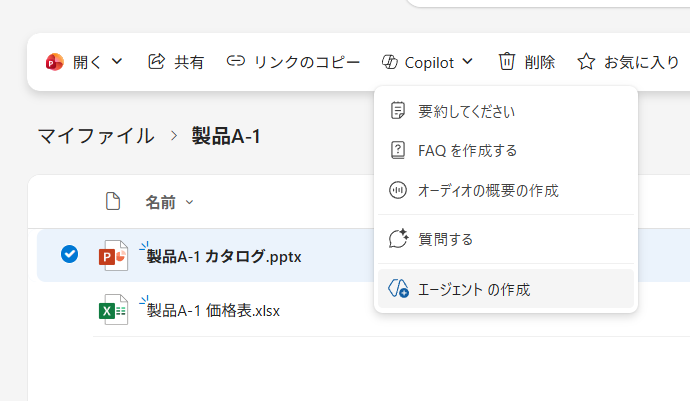This screenshot has height=401, width=690.
Task: Collapse the Copilot dropdown chevron
Action: point(468,62)
